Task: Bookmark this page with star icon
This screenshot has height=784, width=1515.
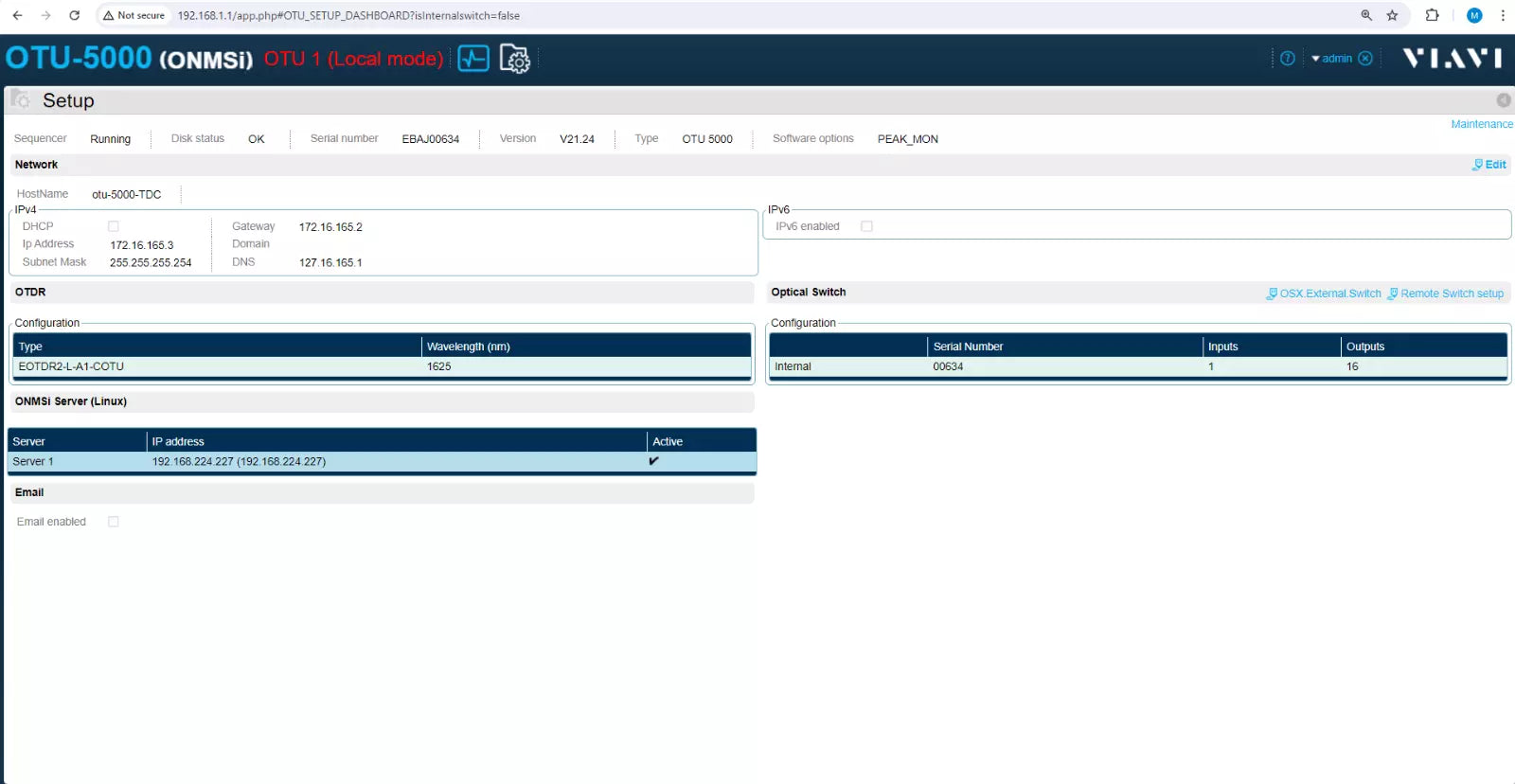Action: pos(1392,15)
